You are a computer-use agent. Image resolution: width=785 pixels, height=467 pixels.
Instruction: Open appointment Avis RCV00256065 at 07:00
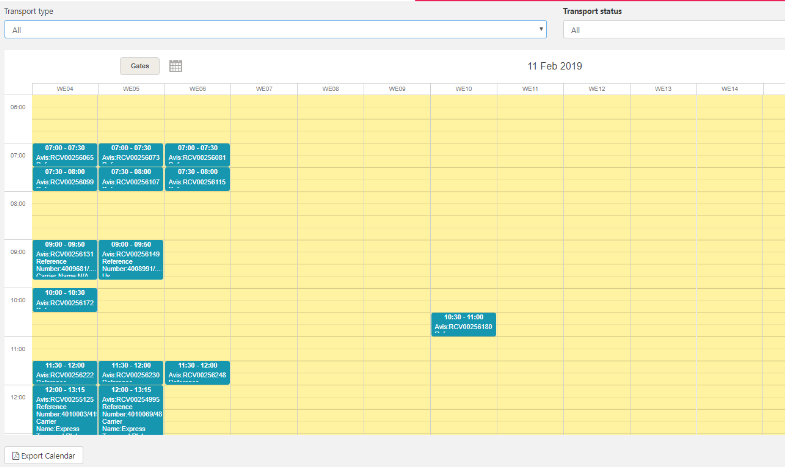[x=64, y=154]
